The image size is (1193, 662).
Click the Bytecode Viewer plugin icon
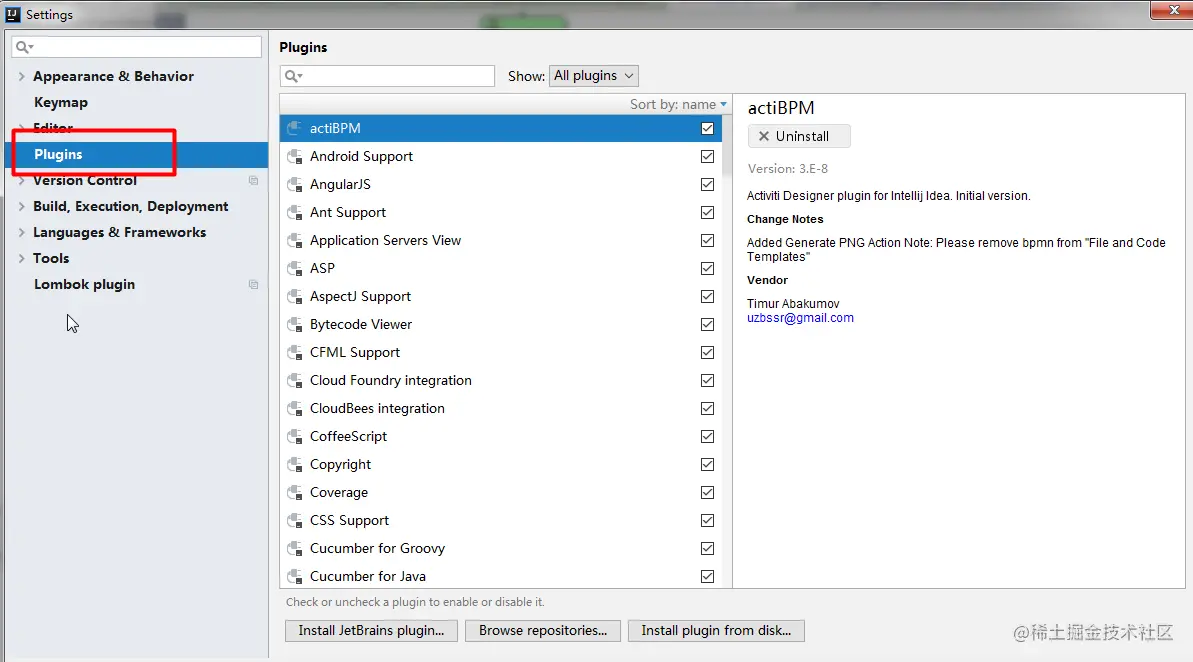(x=294, y=325)
